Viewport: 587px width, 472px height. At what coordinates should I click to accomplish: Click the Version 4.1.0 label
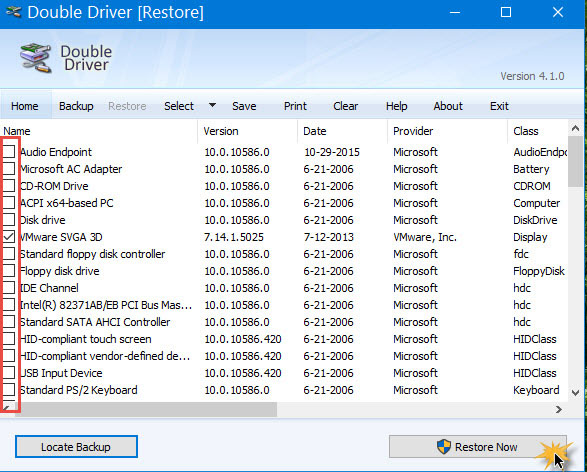click(532, 76)
